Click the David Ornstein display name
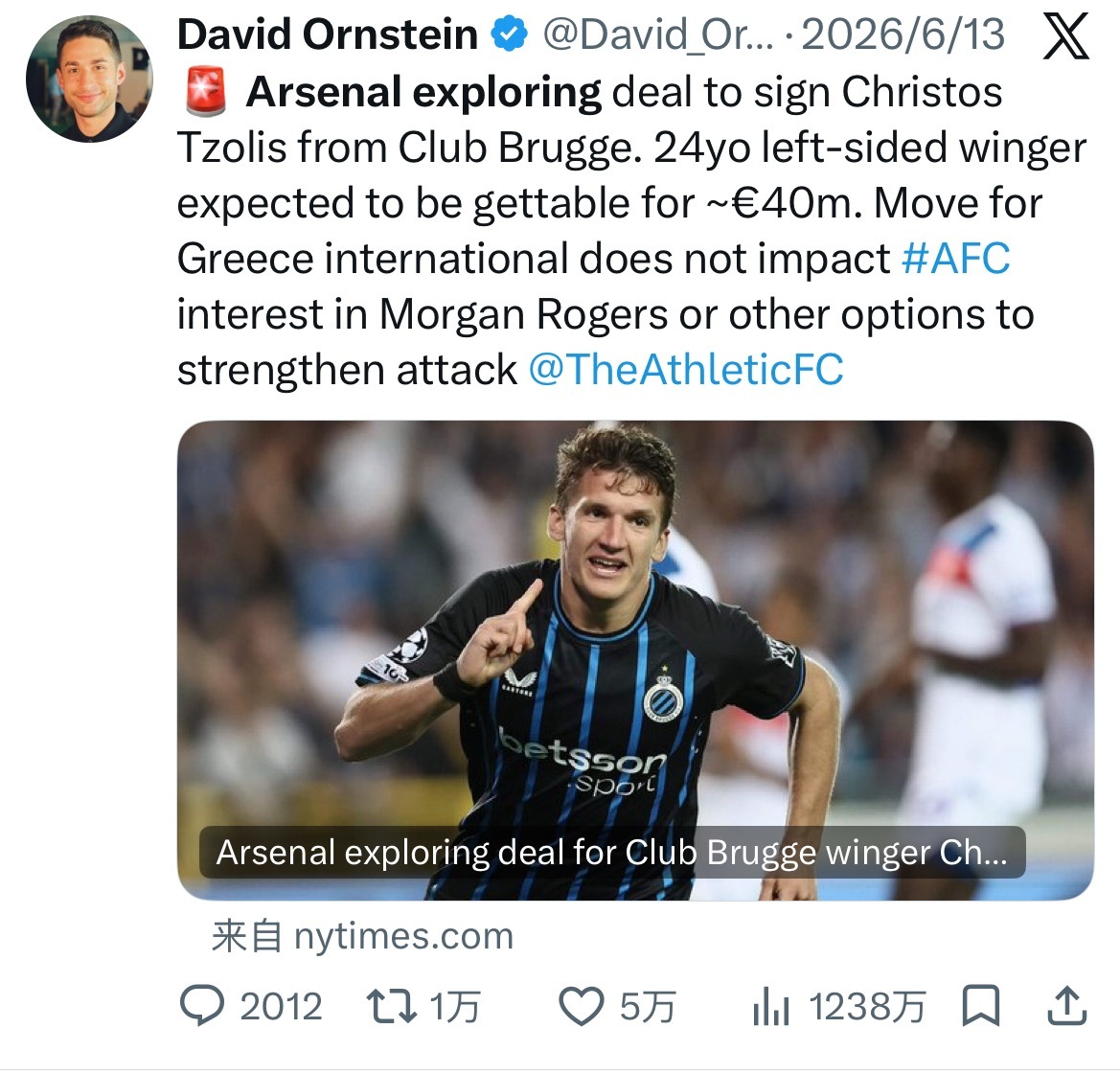The image size is (1120, 1074). click(328, 34)
